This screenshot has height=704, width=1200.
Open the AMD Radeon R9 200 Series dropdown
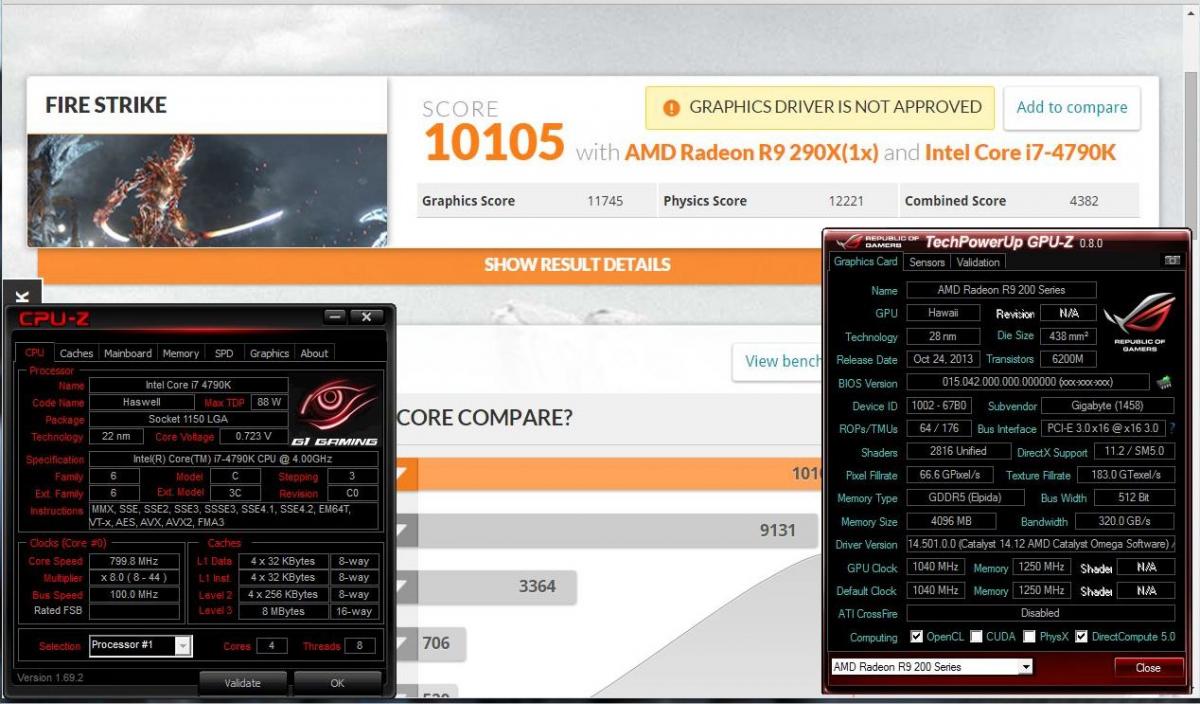pos(1026,667)
